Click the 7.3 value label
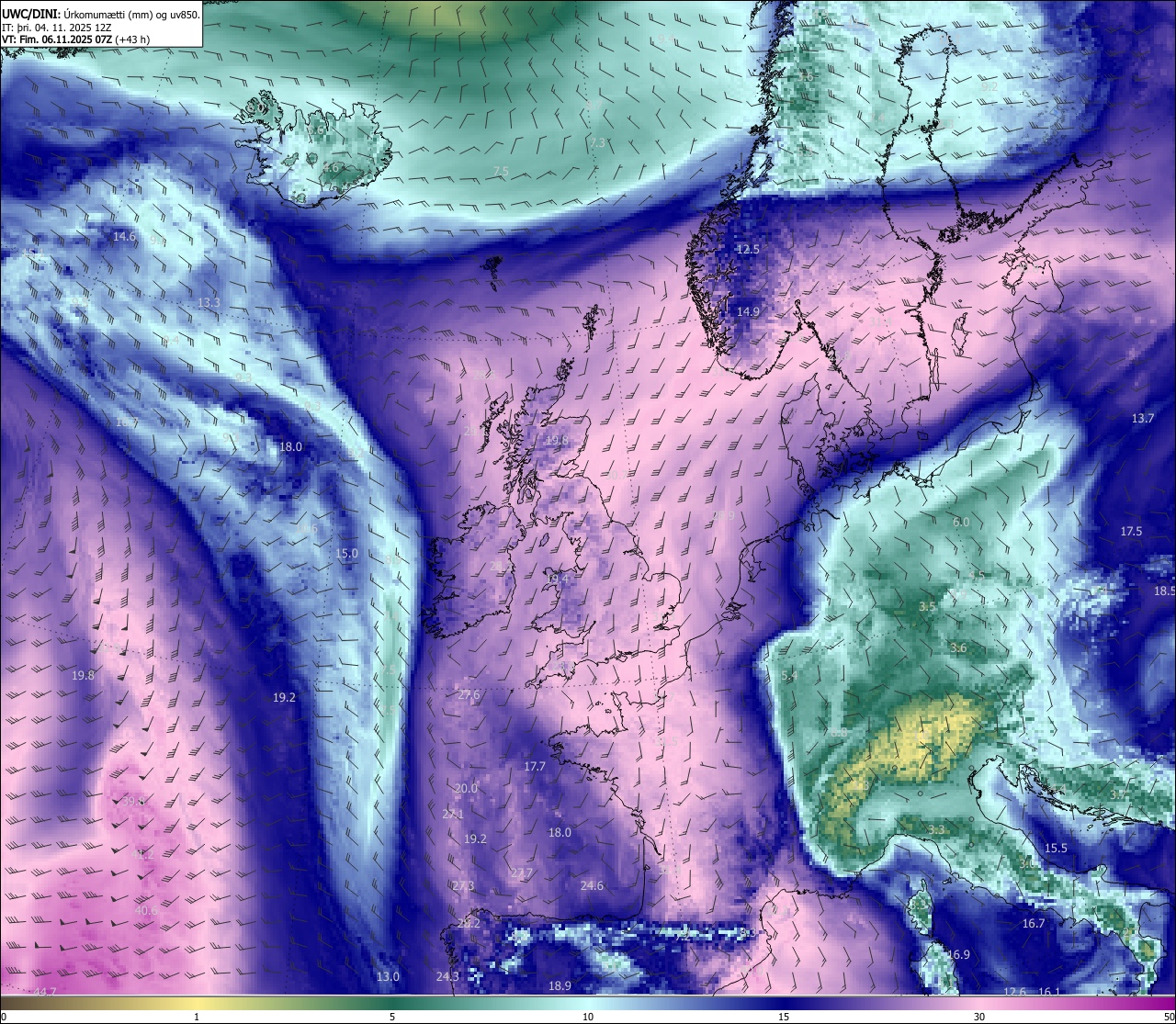This screenshot has width=1176, height=1024. [x=597, y=143]
